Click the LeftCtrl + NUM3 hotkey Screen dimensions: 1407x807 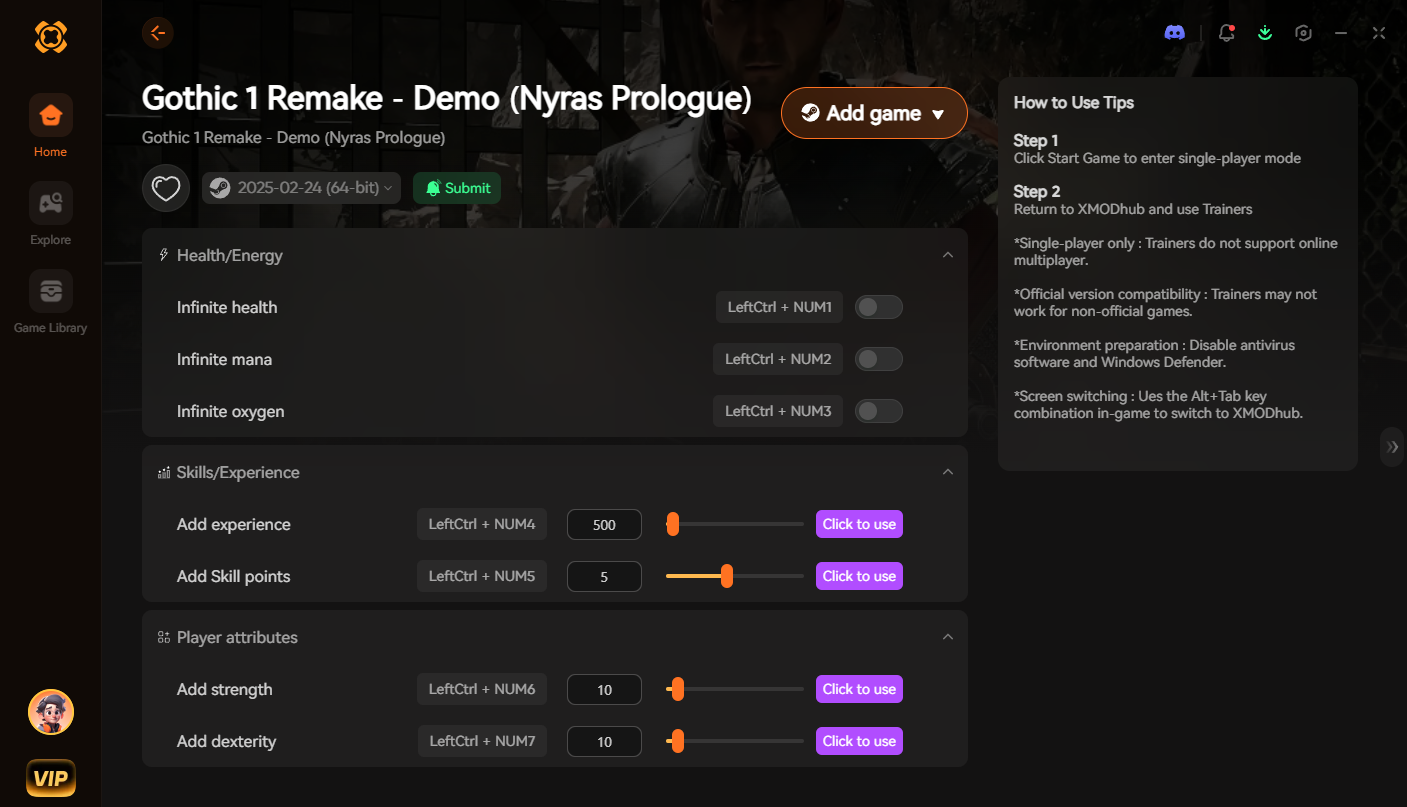click(778, 411)
